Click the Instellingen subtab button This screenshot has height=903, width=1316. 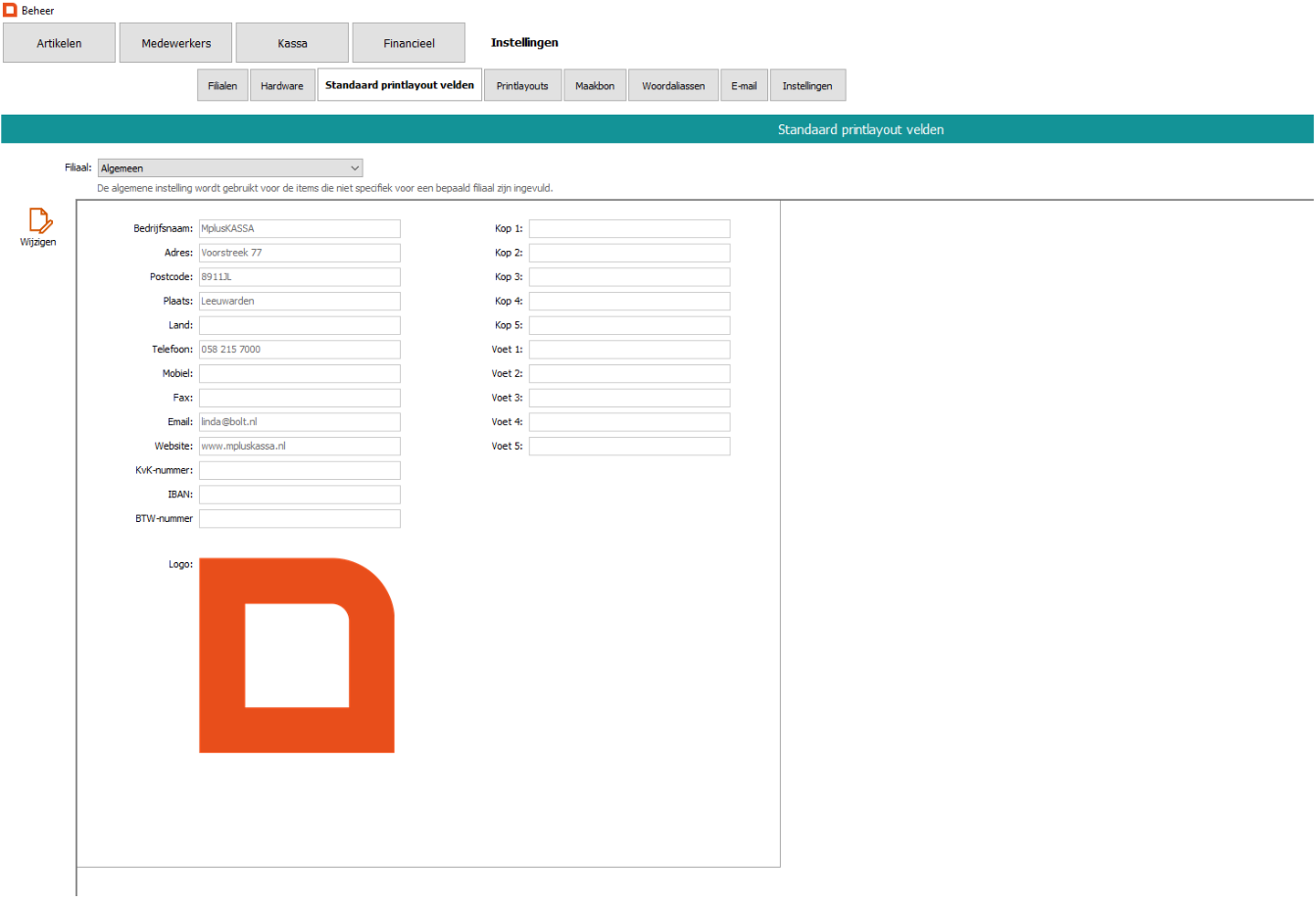(807, 86)
